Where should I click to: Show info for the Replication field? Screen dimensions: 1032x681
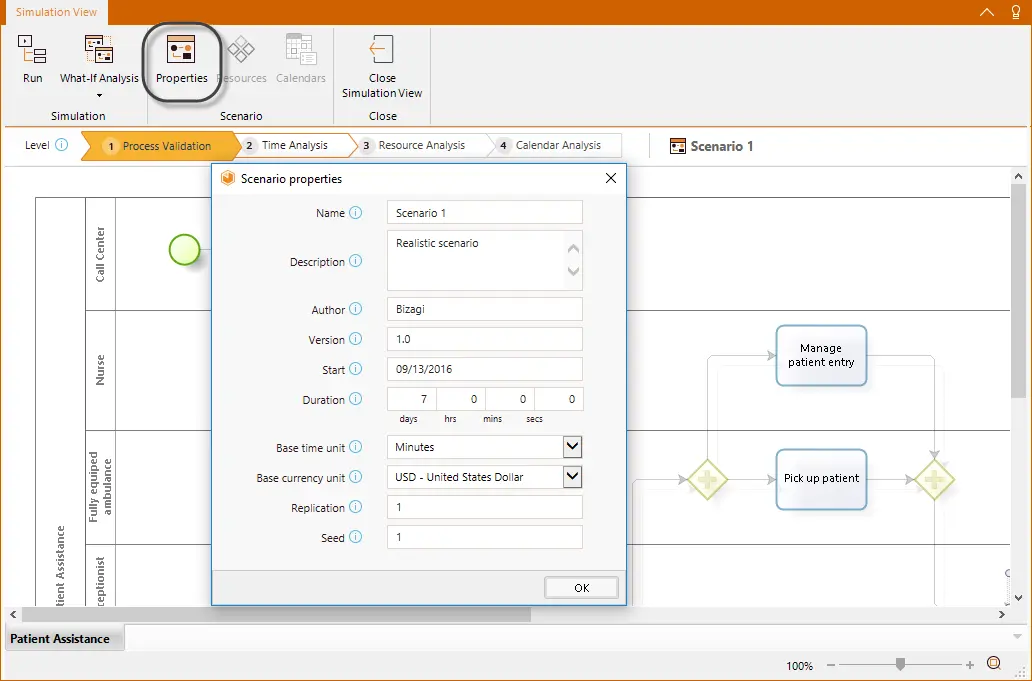355,507
